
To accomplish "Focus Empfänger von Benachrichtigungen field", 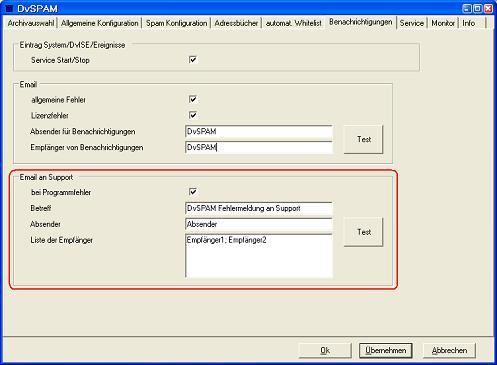I will pyautogui.click(x=259, y=147).
